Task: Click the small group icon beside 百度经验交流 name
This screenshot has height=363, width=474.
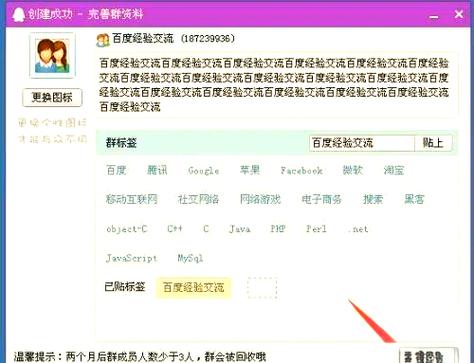Action: [103, 40]
